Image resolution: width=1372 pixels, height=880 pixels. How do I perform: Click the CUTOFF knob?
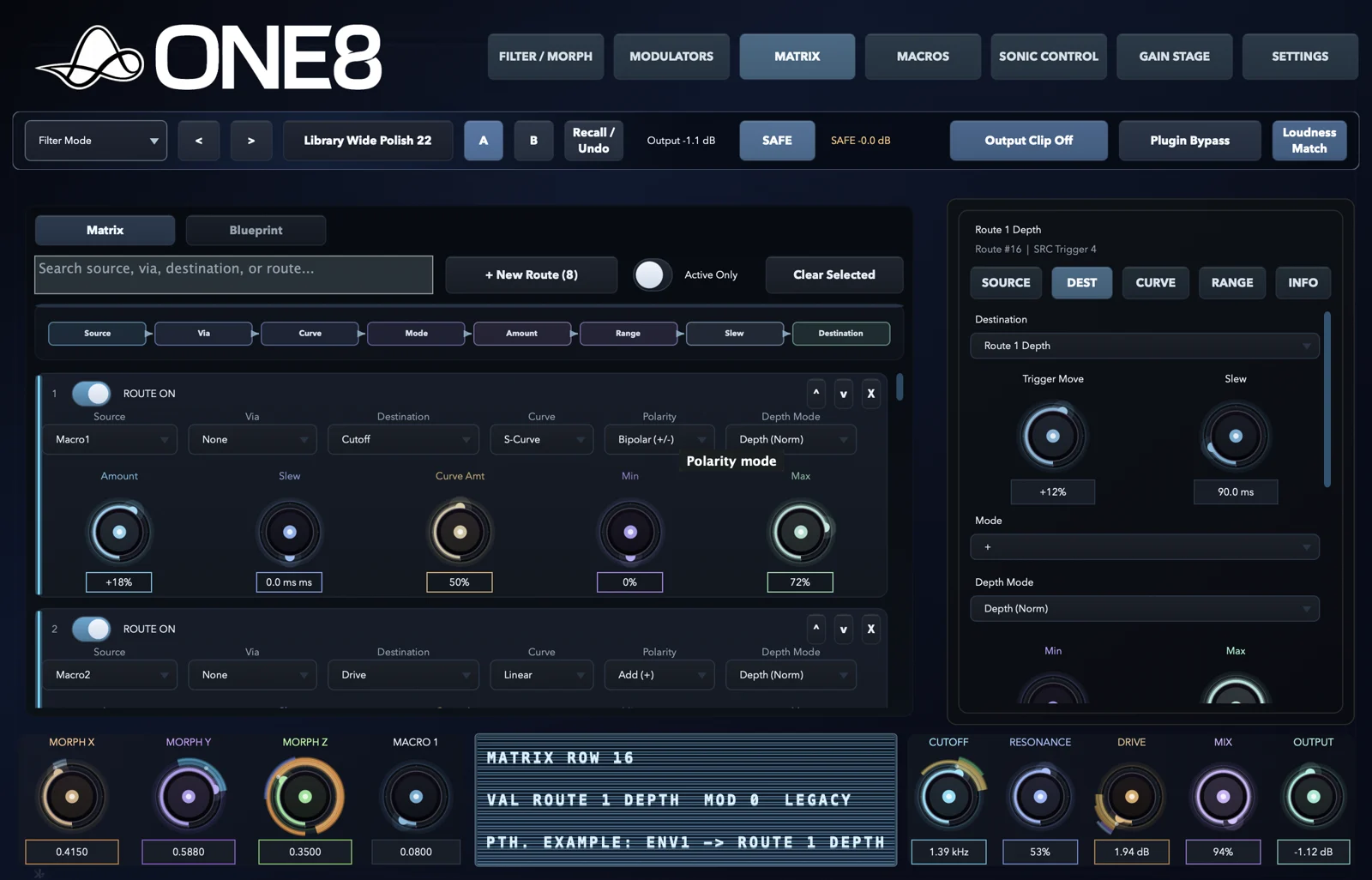click(948, 796)
